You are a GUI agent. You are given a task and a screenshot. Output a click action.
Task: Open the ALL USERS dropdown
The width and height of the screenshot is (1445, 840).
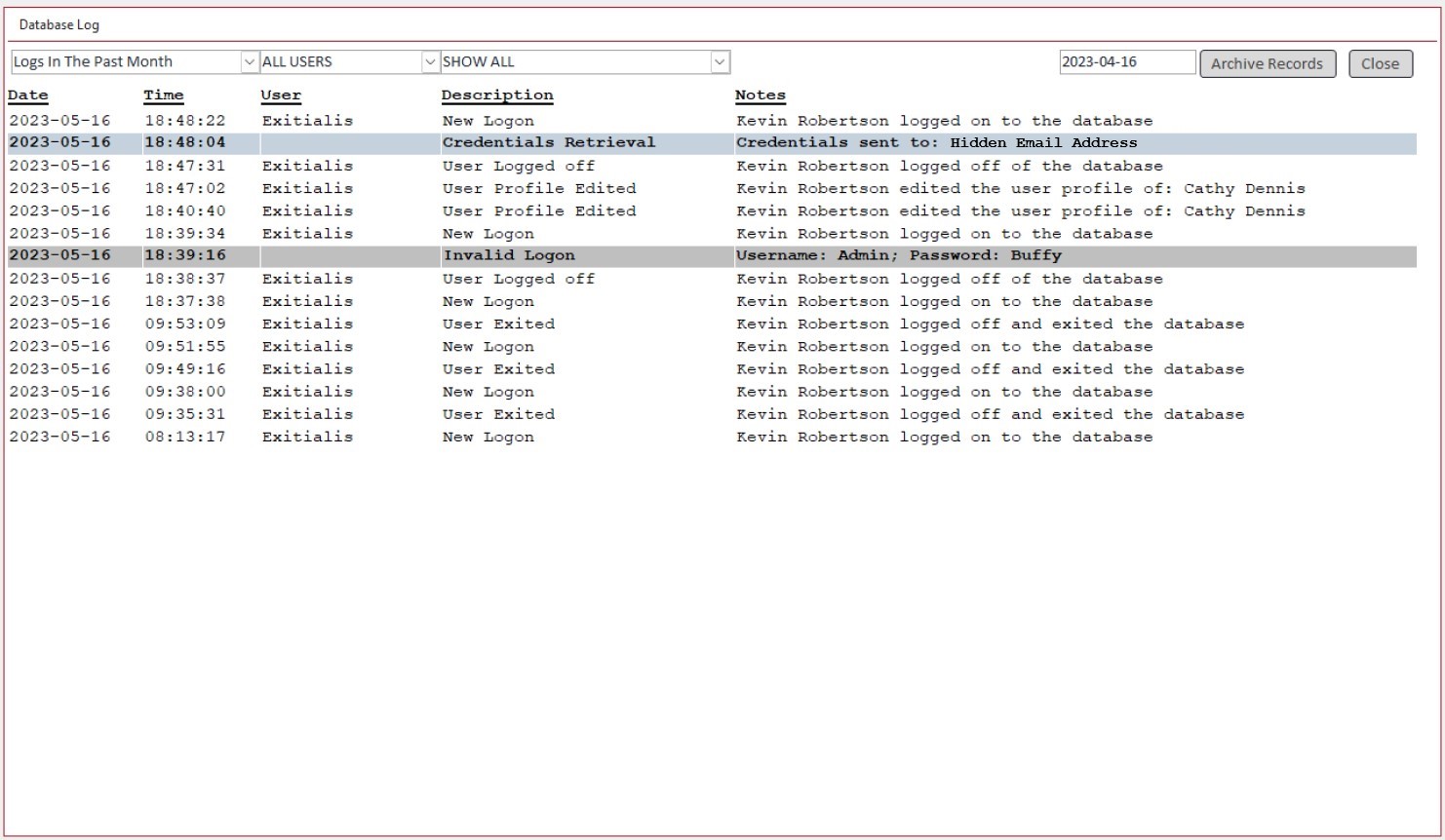(x=341, y=60)
